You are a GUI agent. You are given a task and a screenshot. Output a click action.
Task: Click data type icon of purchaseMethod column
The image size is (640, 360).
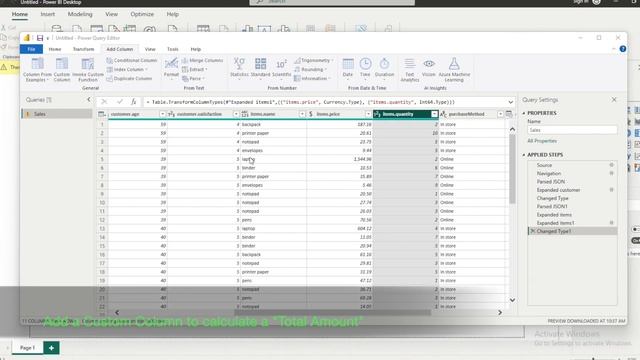tap(443, 114)
